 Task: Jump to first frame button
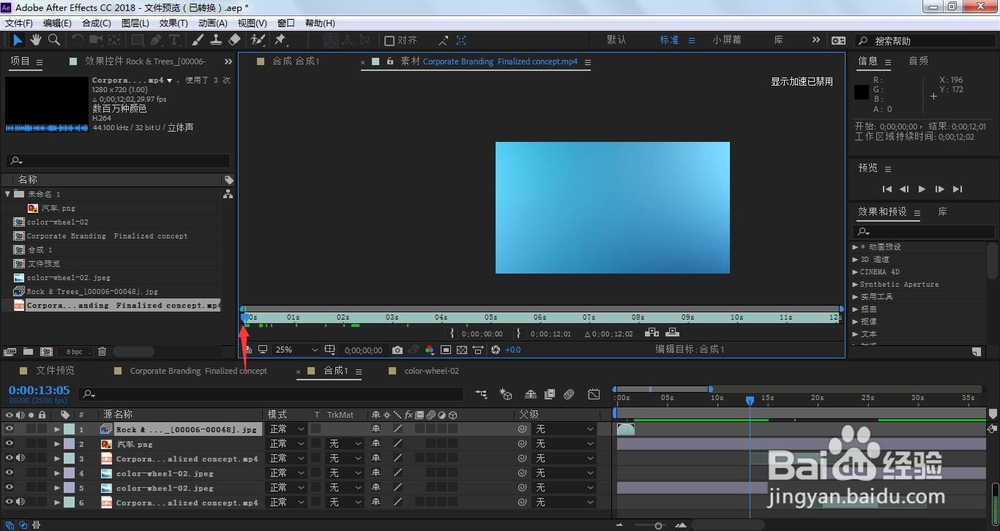[x=886, y=189]
